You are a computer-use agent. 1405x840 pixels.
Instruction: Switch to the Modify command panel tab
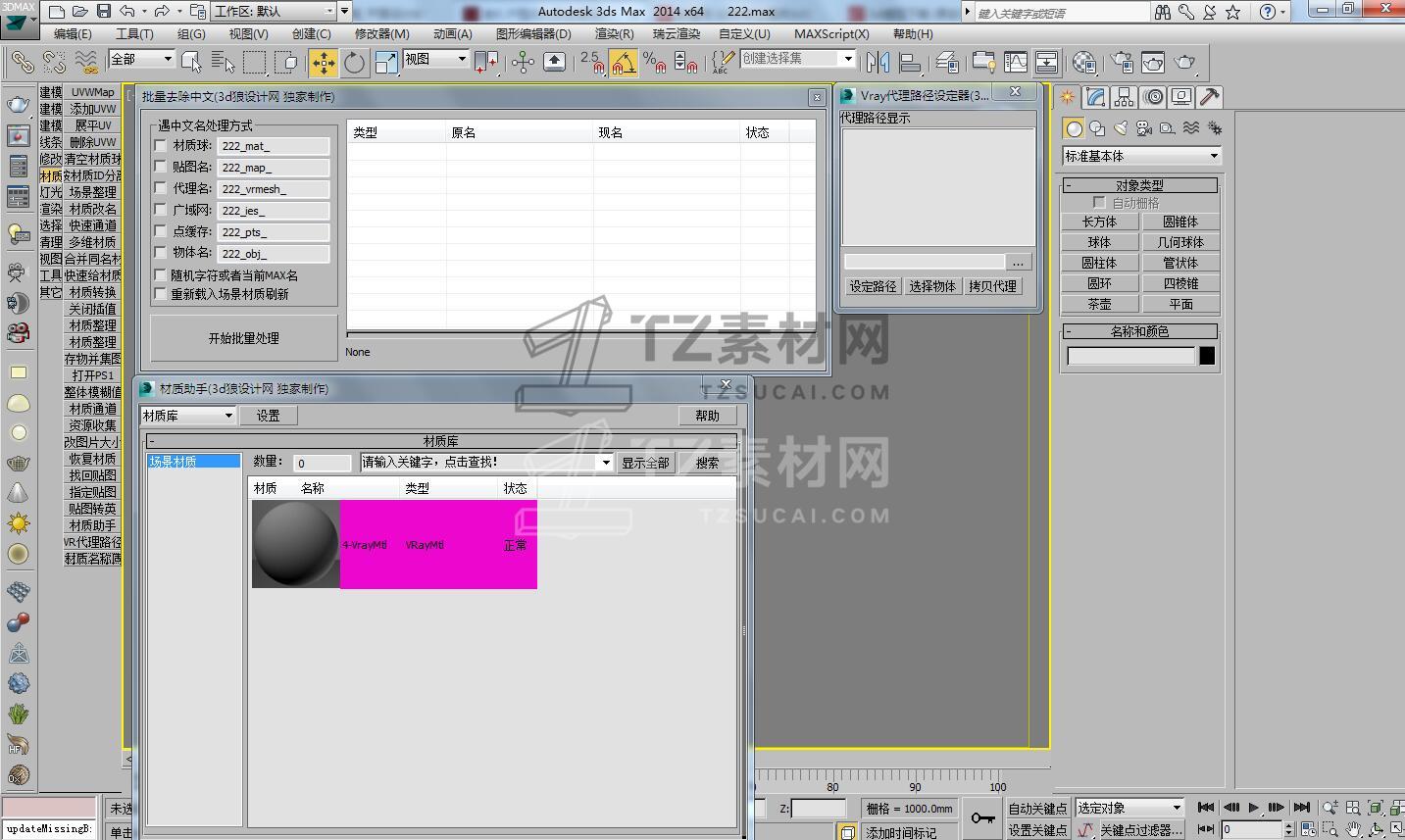pyautogui.click(x=1095, y=97)
